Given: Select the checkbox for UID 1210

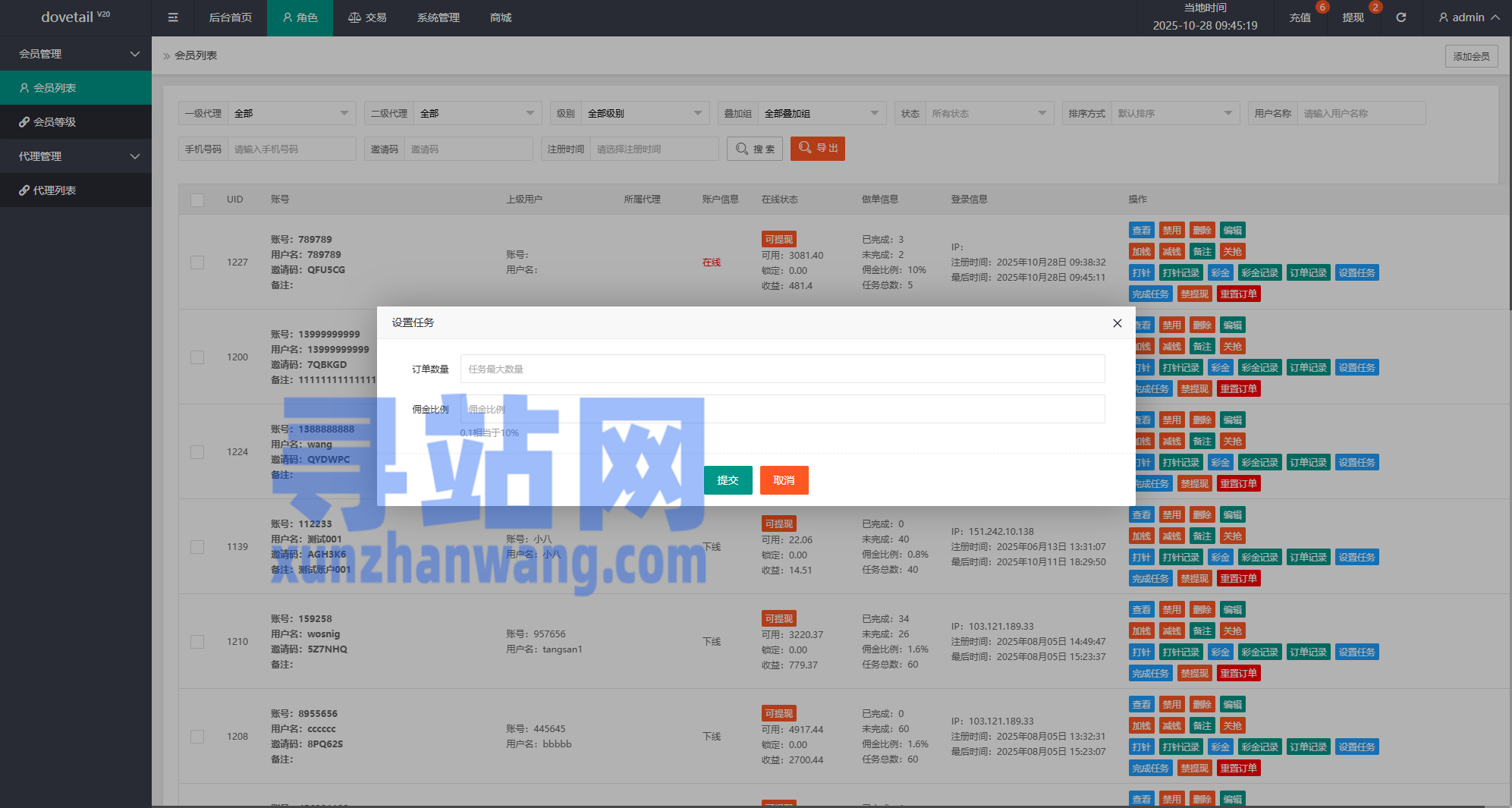Looking at the screenshot, I should pyautogui.click(x=197, y=642).
